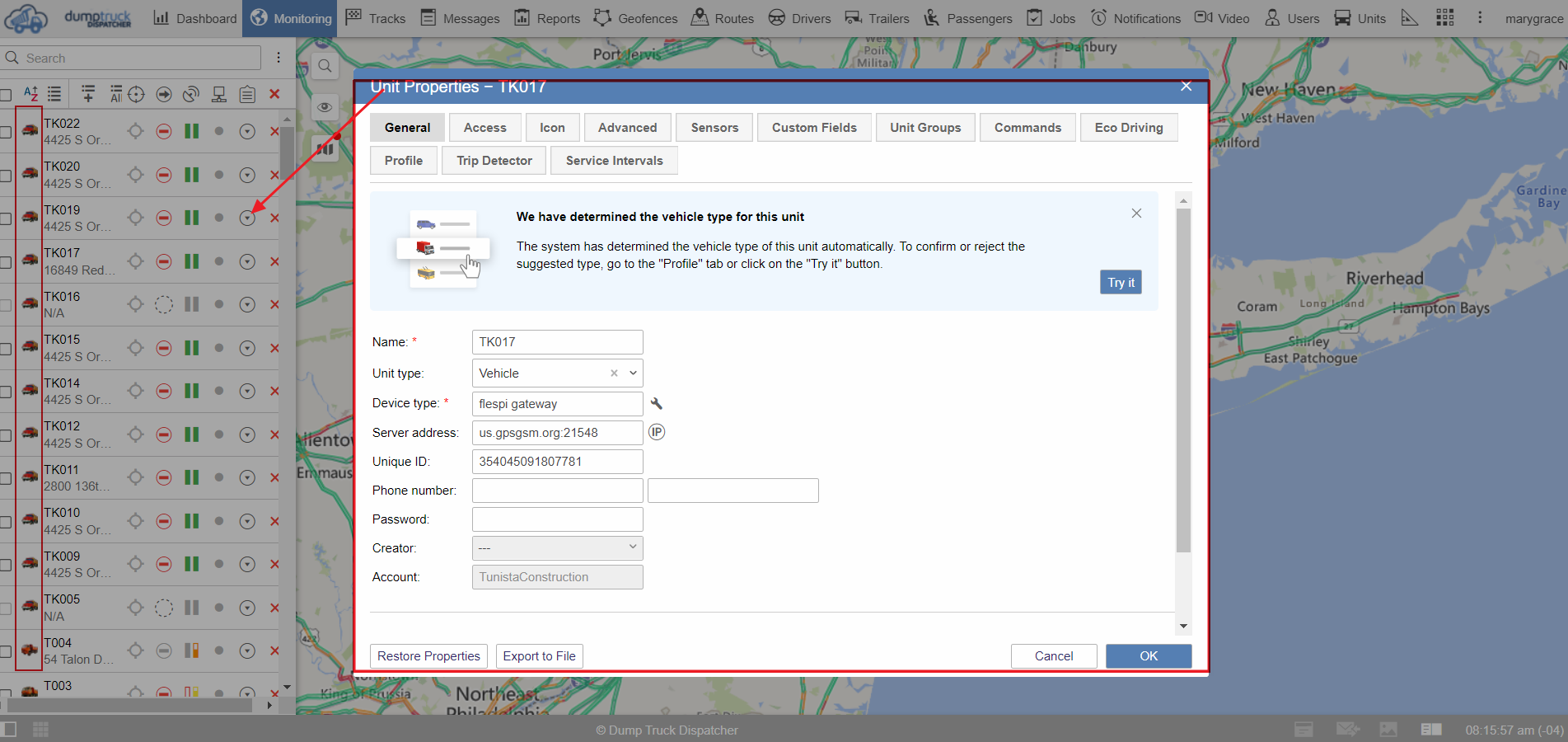
Task: Delete TK020 from the list with red X
Action: 274,175
